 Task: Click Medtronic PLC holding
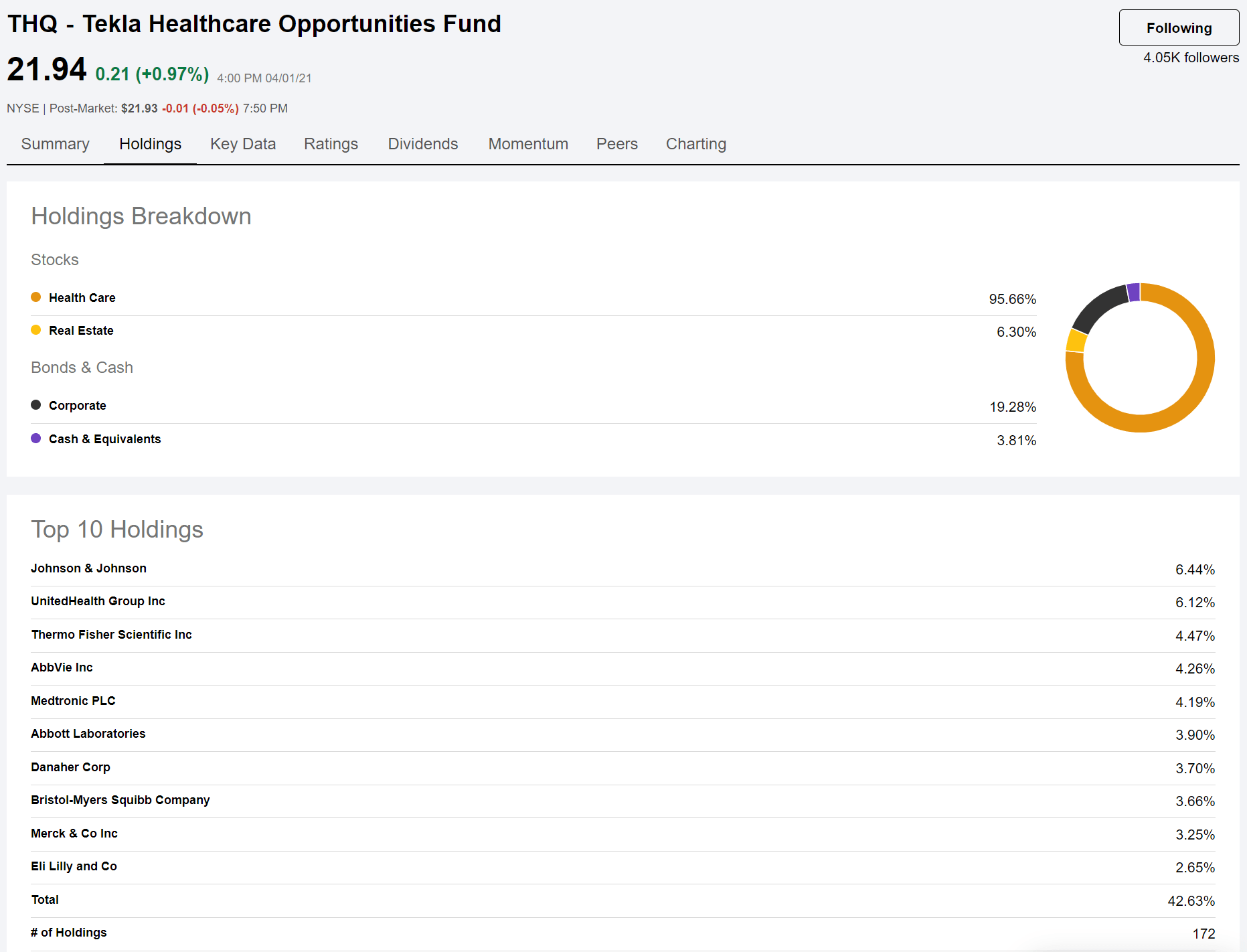[x=73, y=701]
